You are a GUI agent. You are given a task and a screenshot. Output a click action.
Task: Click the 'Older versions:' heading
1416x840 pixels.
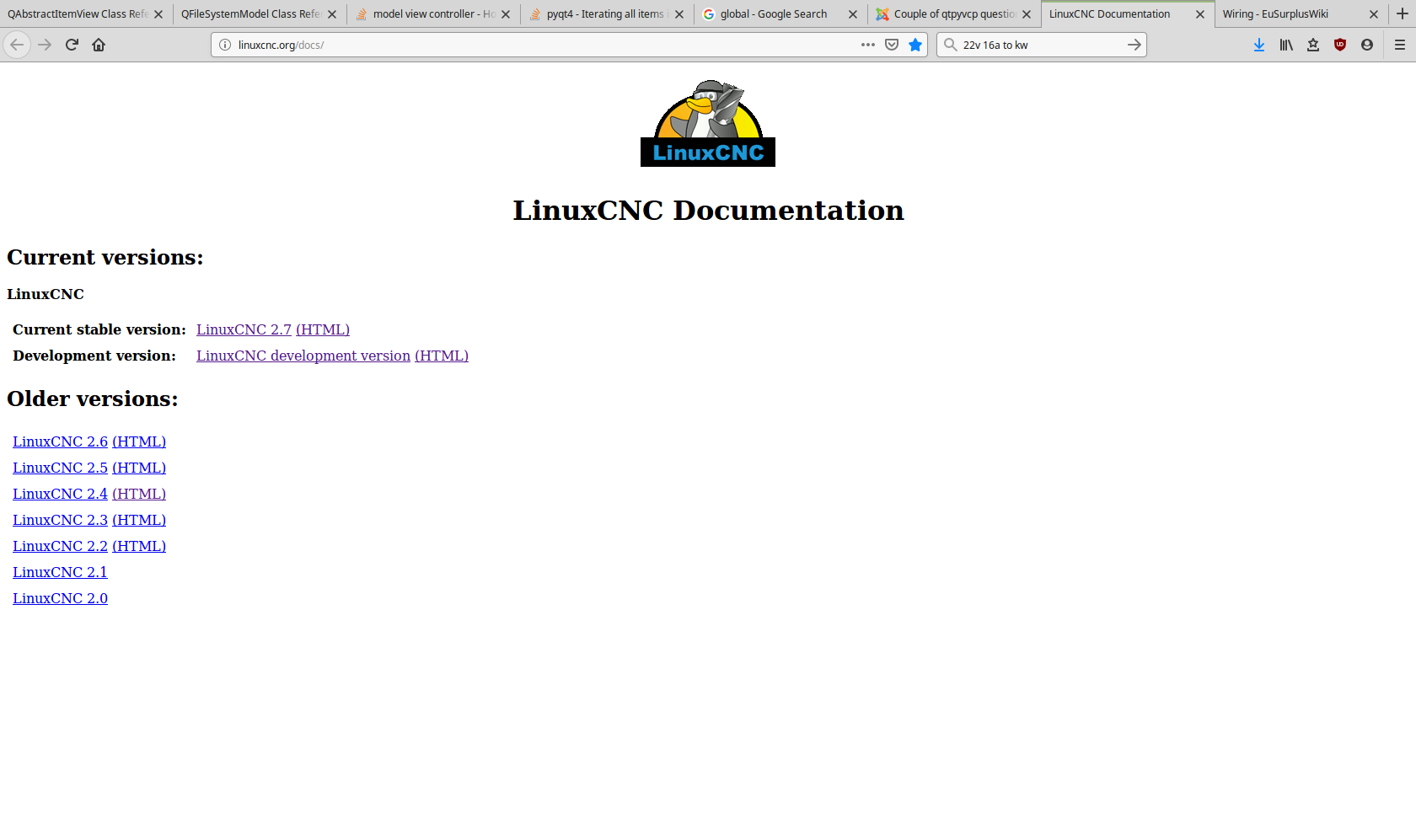click(x=93, y=399)
